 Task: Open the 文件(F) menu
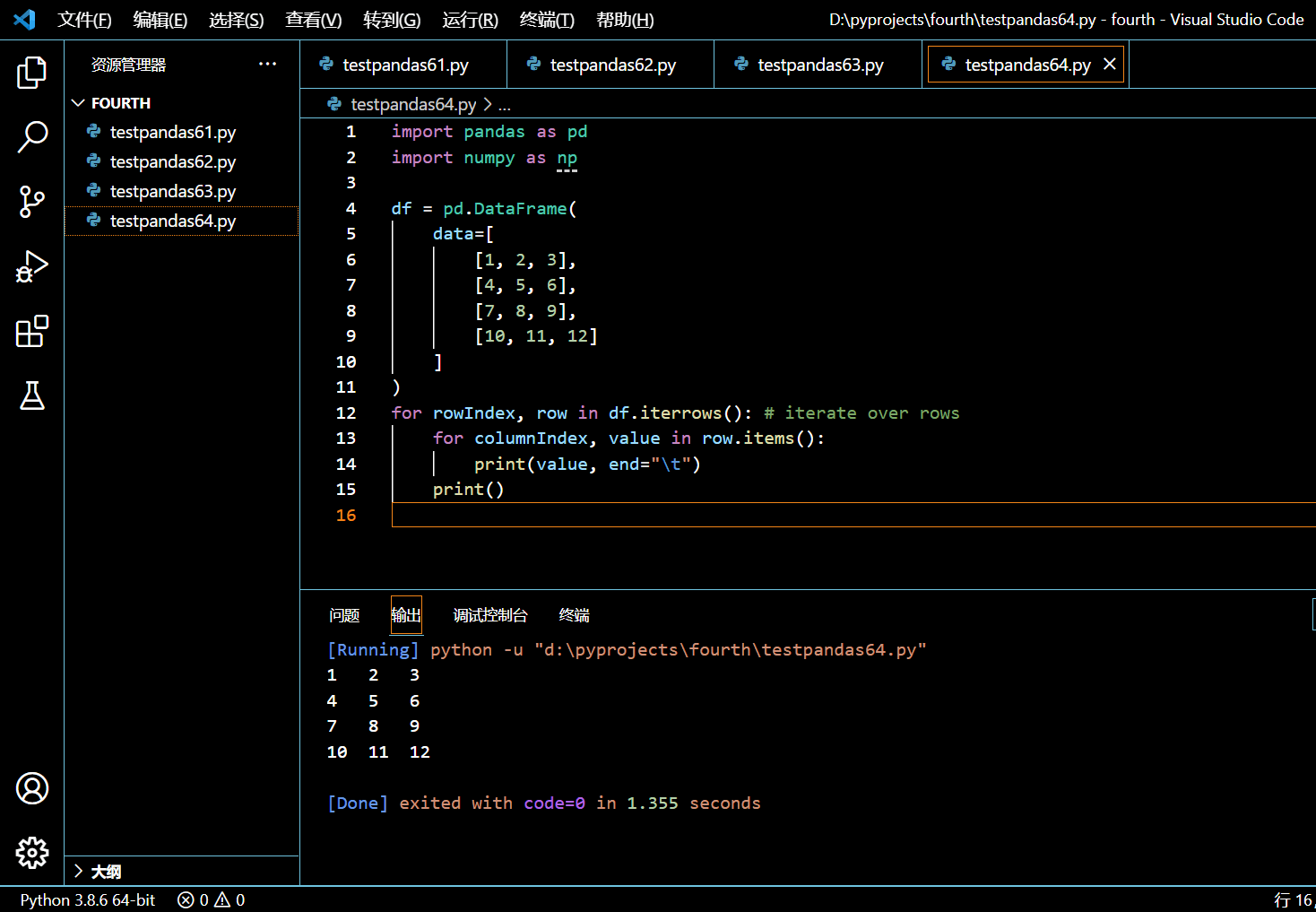(x=84, y=20)
